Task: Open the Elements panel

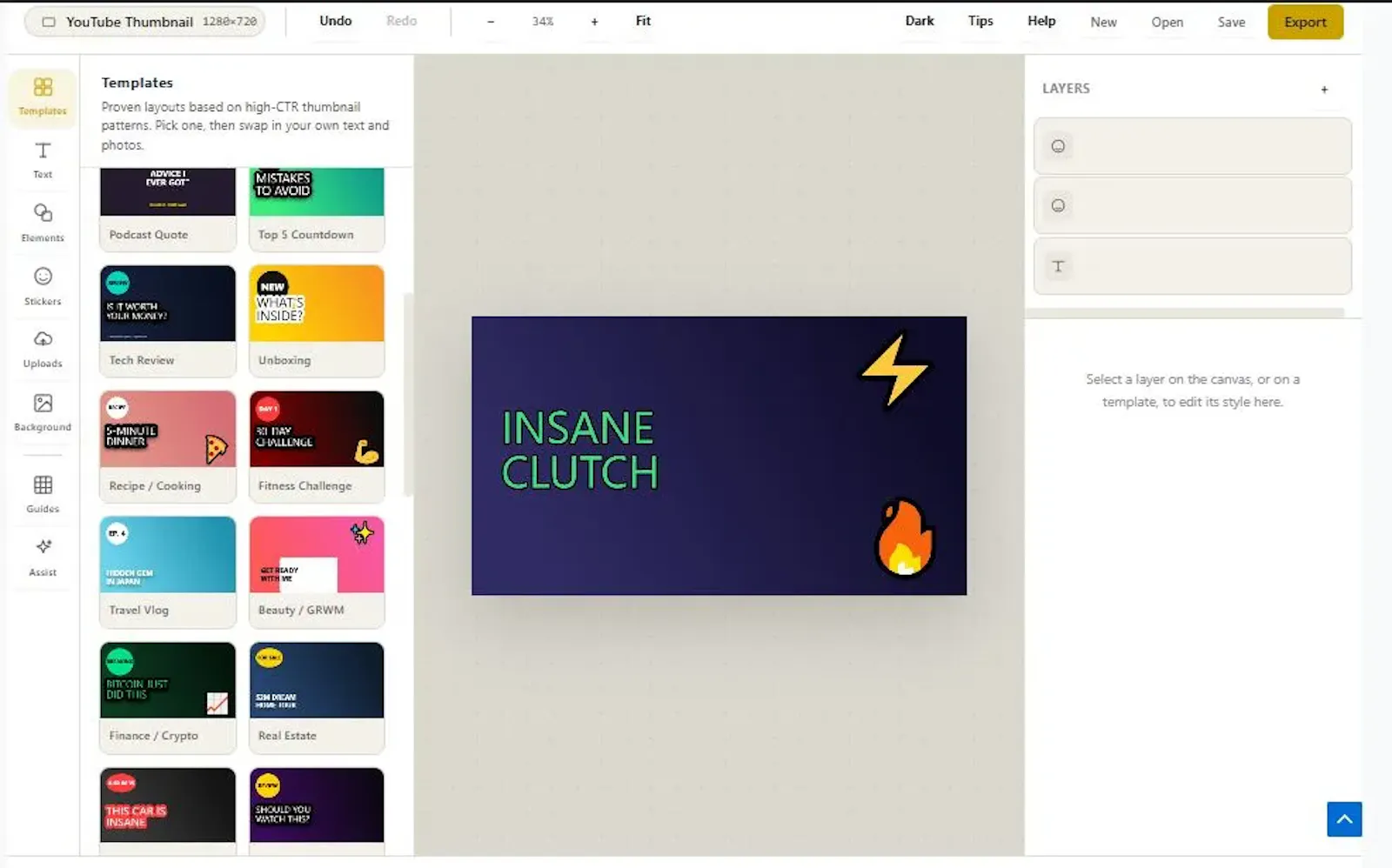Action: [x=43, y=223]
